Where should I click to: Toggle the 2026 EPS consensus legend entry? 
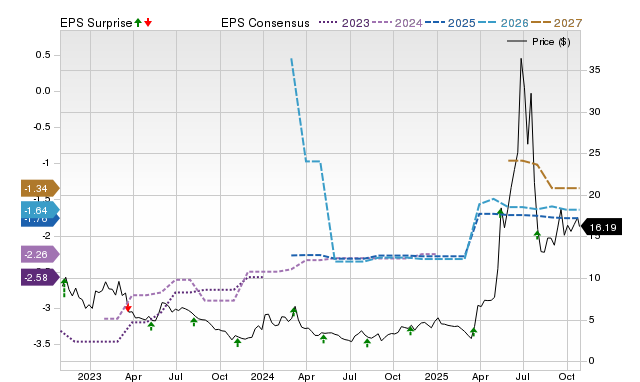(503, 23)
